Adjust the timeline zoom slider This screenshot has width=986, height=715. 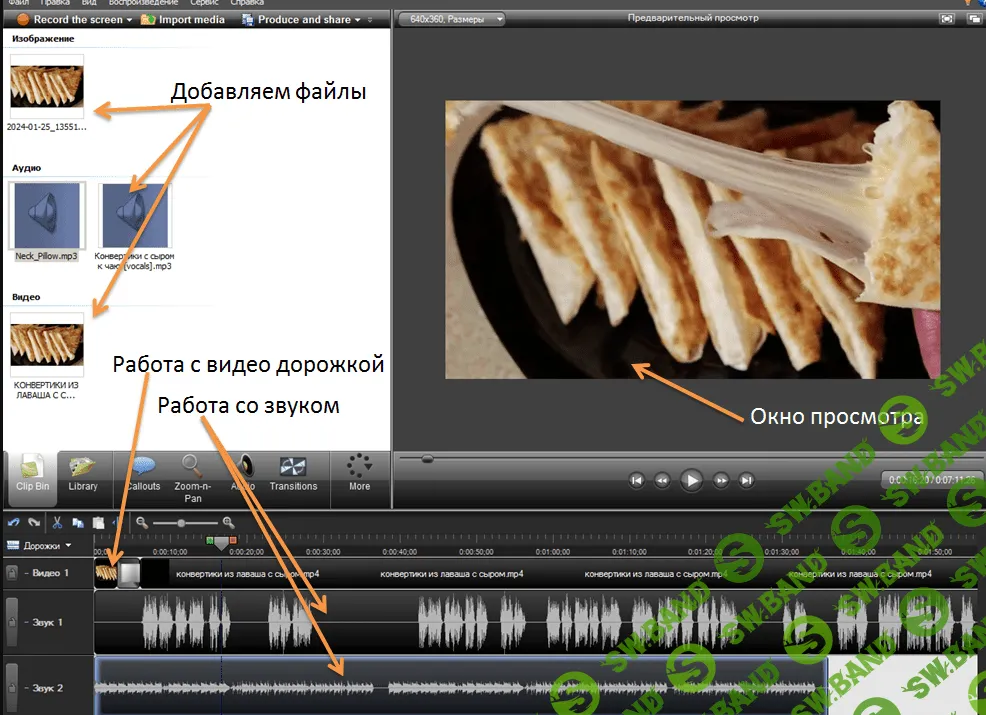click(180, 522)
